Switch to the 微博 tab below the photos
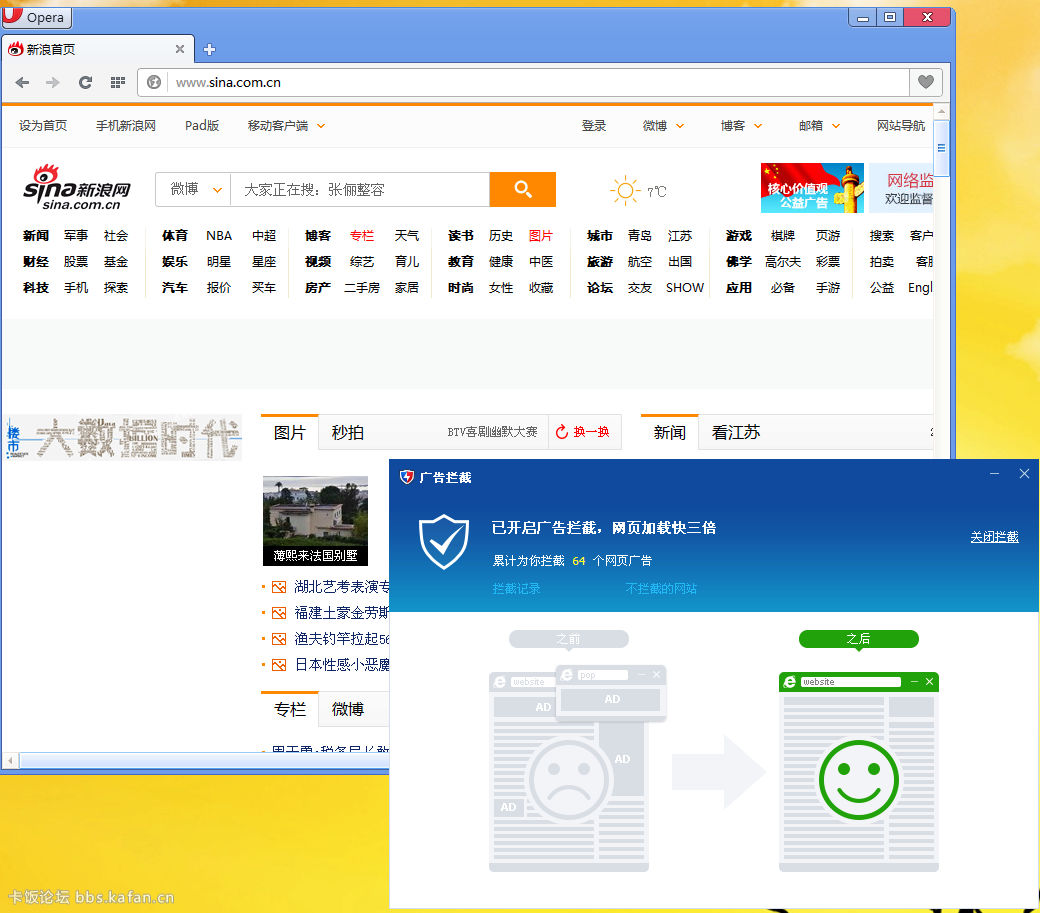1040x913 pixels. tap(348, 709)
